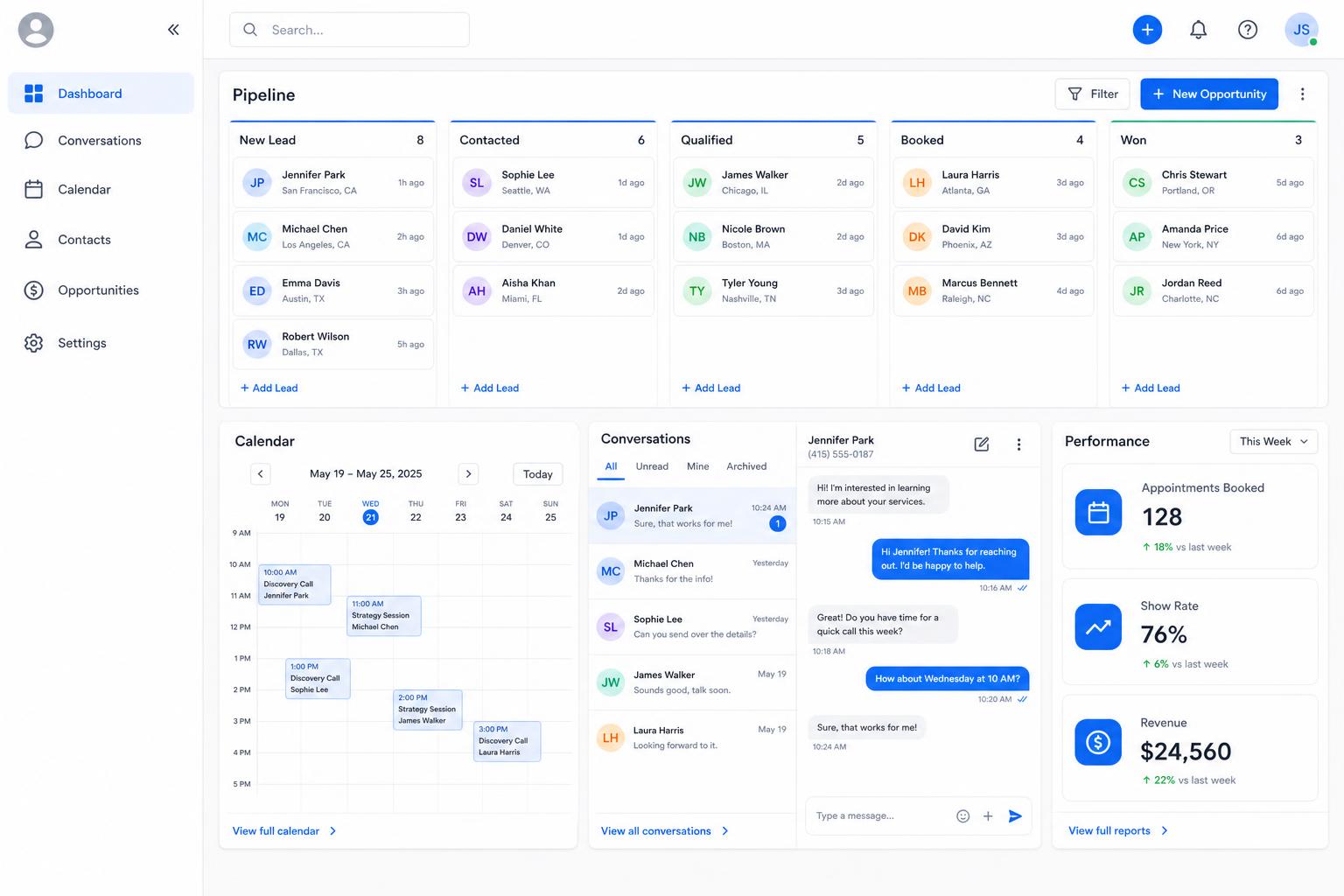Open Sophie Lee conversation in the list

click(692, 627)
